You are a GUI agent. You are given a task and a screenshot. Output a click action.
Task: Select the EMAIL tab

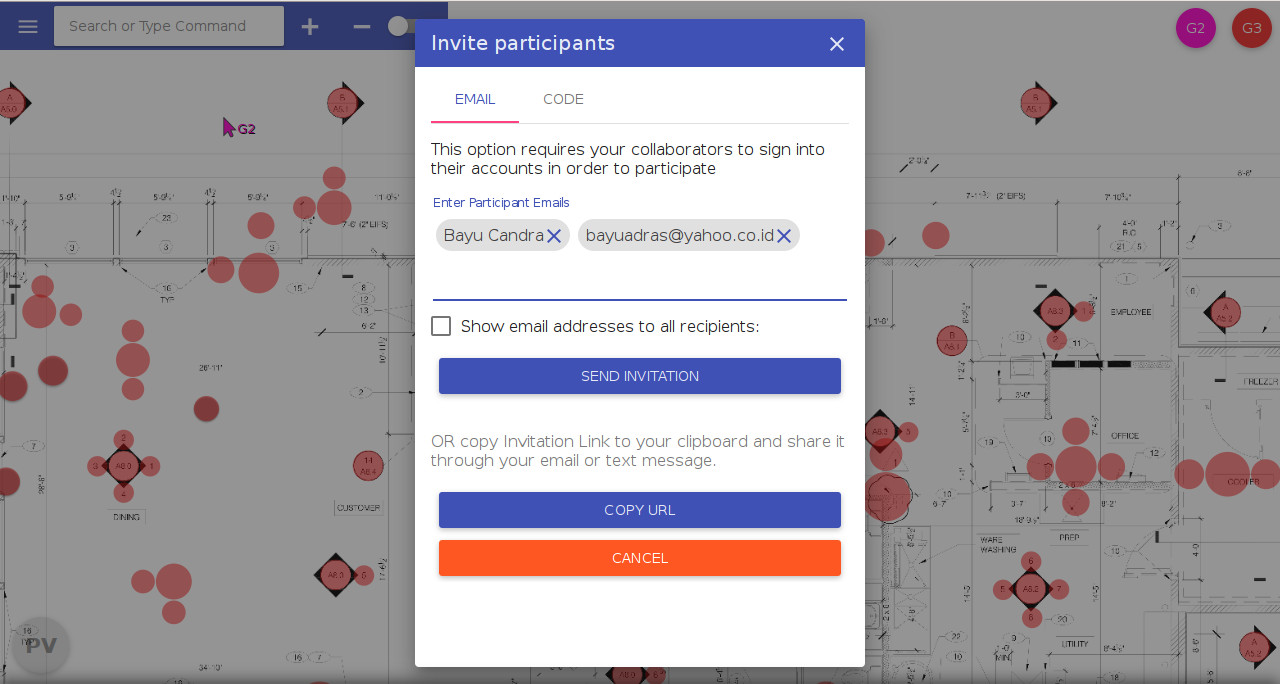coord(475,99)
